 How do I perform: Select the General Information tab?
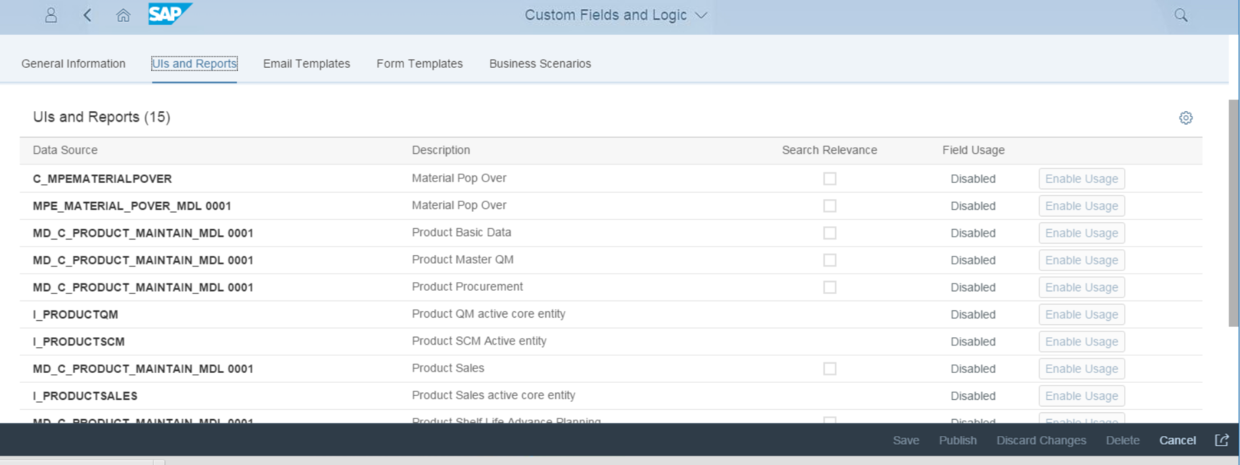(73, 64)
